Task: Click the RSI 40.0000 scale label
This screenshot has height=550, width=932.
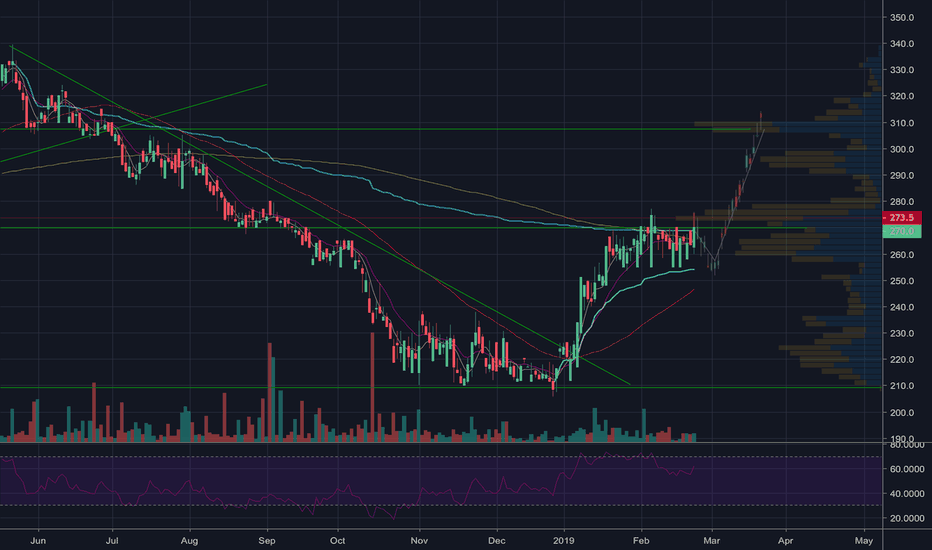Action: (906, 494)
